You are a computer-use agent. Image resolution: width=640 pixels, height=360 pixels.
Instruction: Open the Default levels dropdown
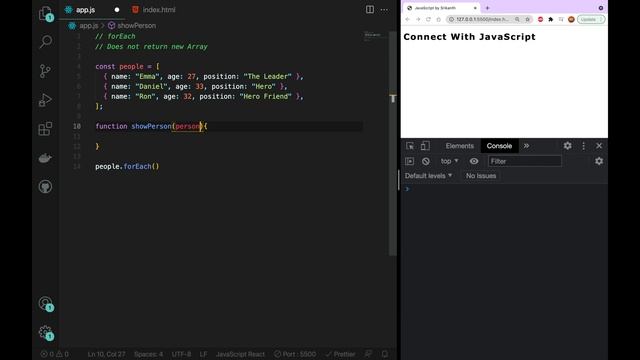click(x=429, y=176)
